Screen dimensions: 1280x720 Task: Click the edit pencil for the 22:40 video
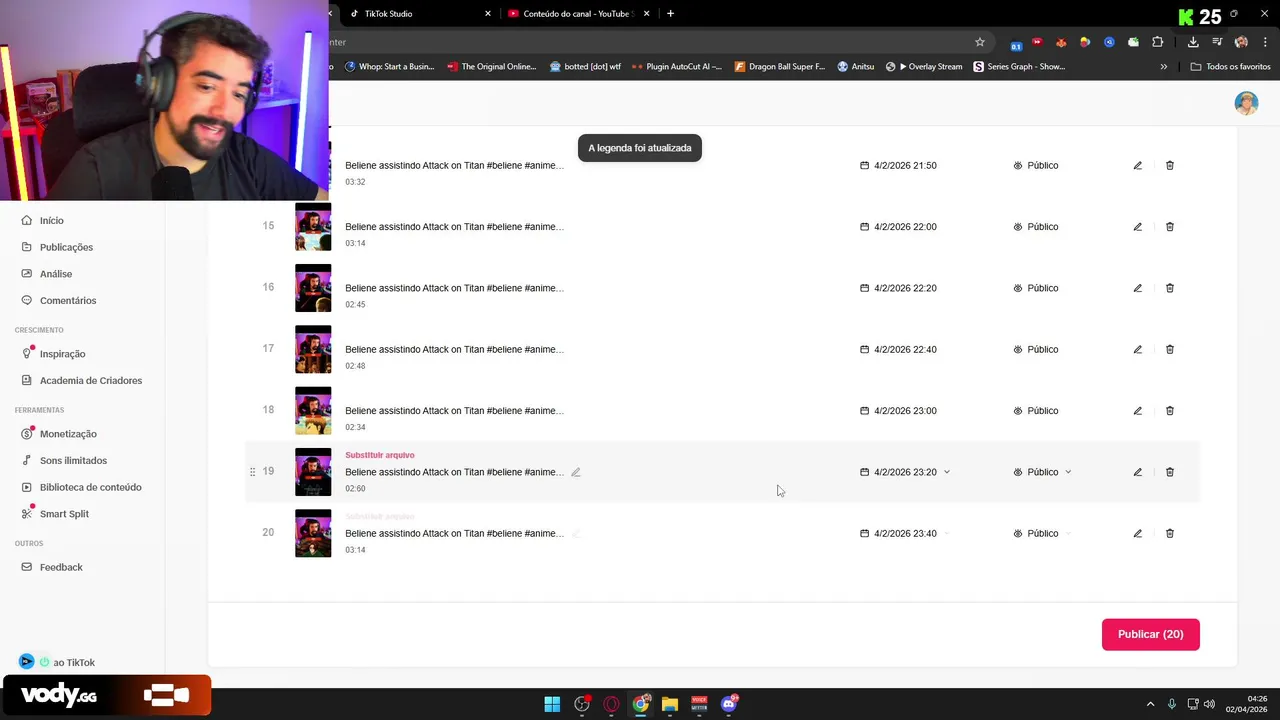(1137, 349)
